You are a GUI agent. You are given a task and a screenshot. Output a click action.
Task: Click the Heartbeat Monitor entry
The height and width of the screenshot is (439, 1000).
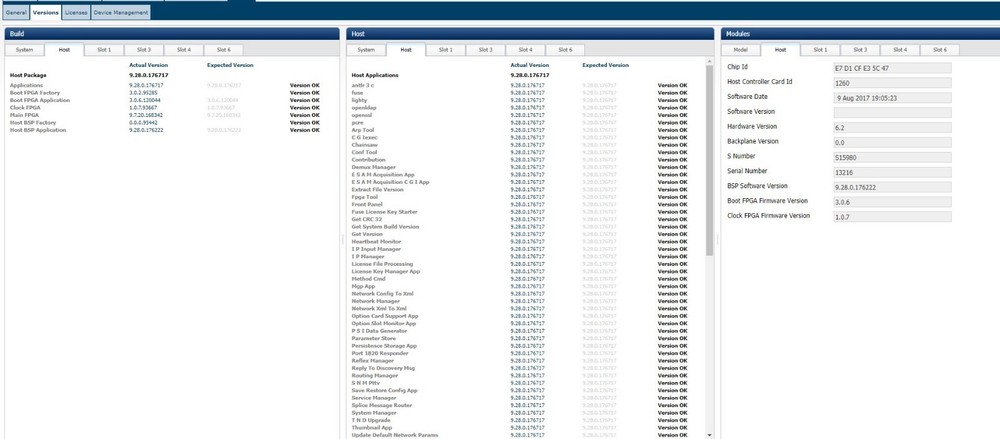[376, 242]
